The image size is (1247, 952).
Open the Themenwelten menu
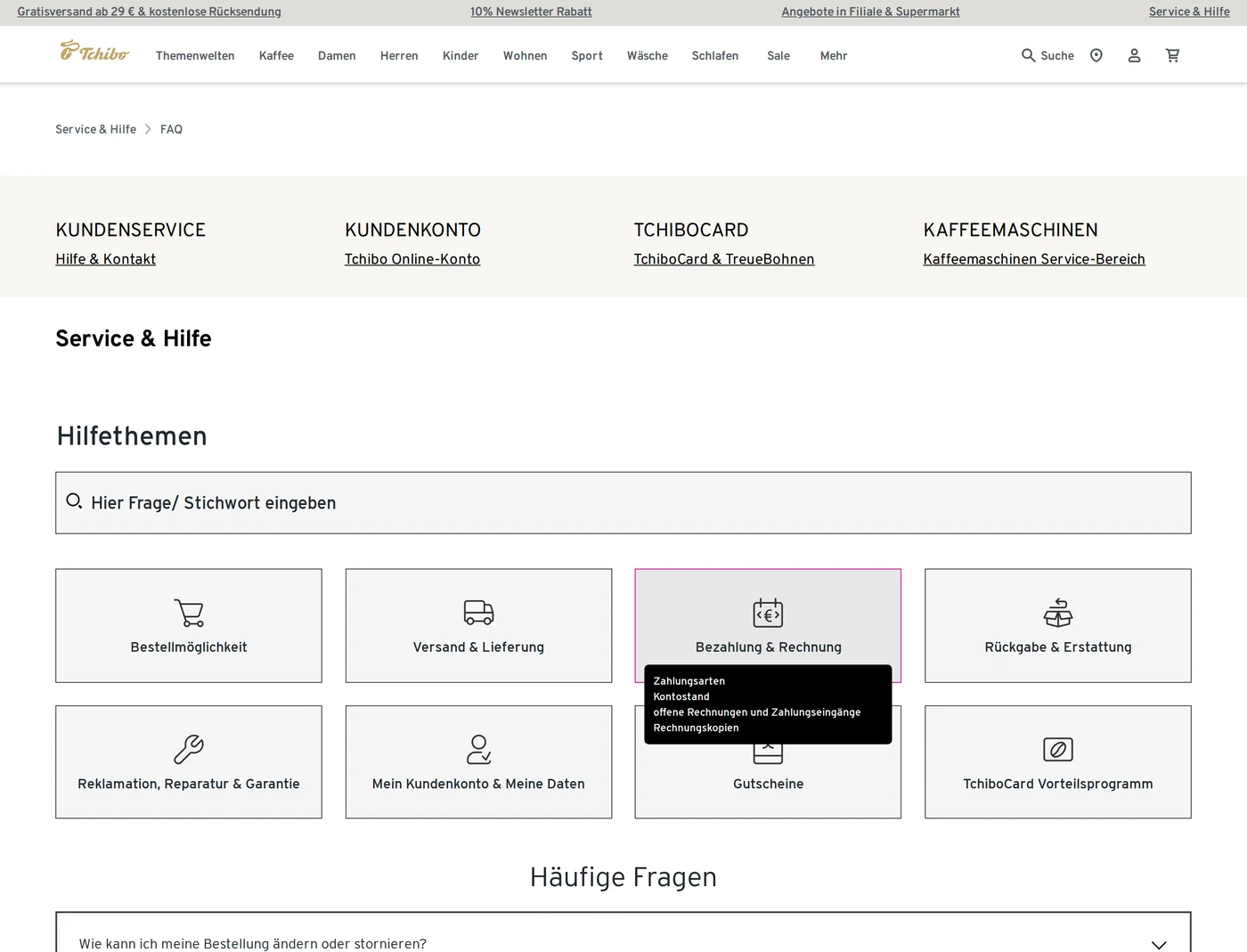[195, 55]
